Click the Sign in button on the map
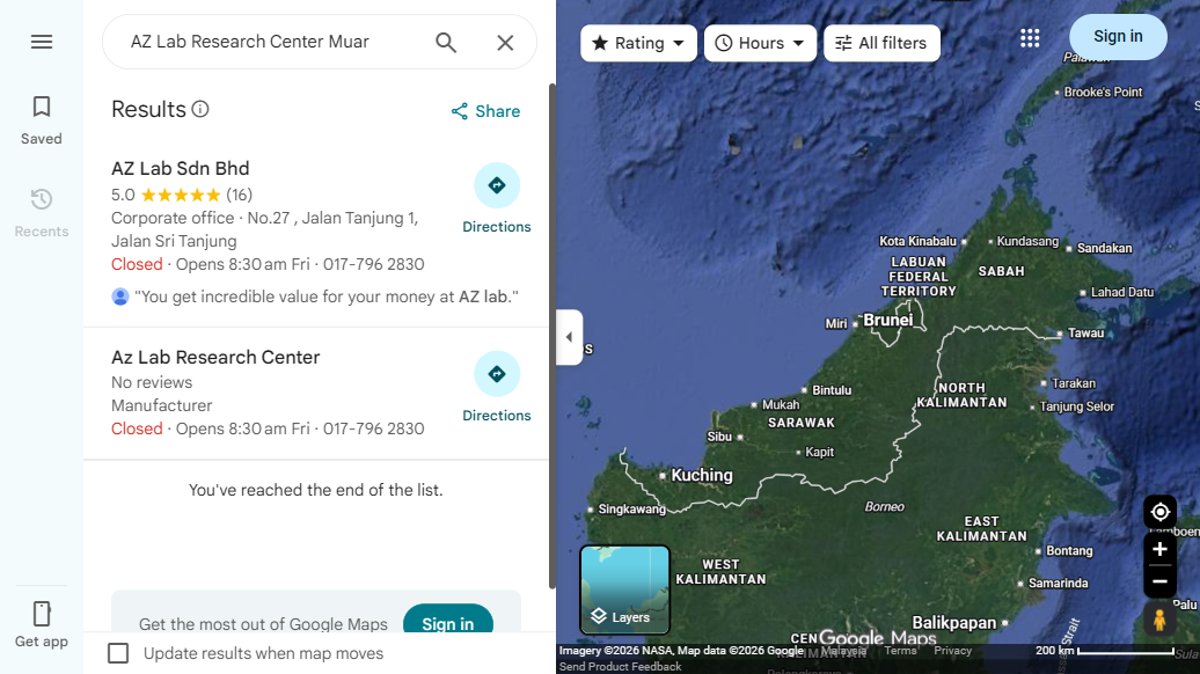This screenshot has width=1200, height=674. coord(1118,37)
